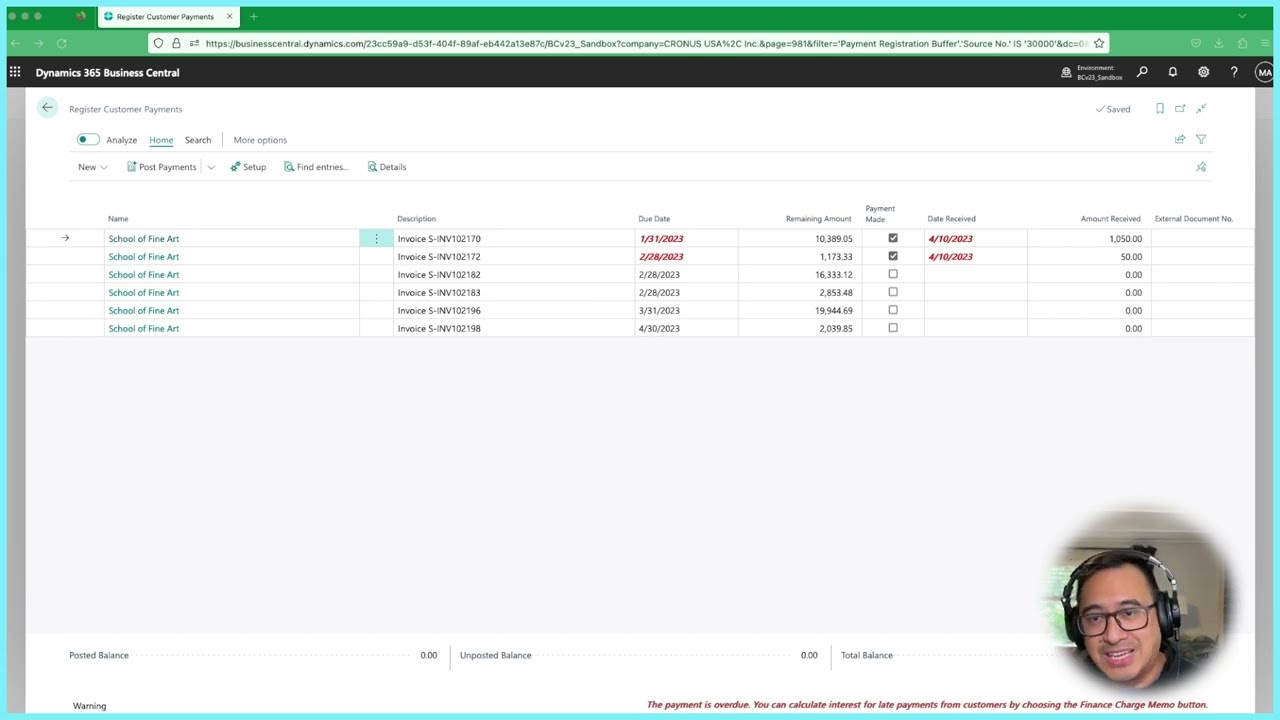Click Dynamics 365 Business Central title
Screen dimensions: 1280x720
point(107,72)
